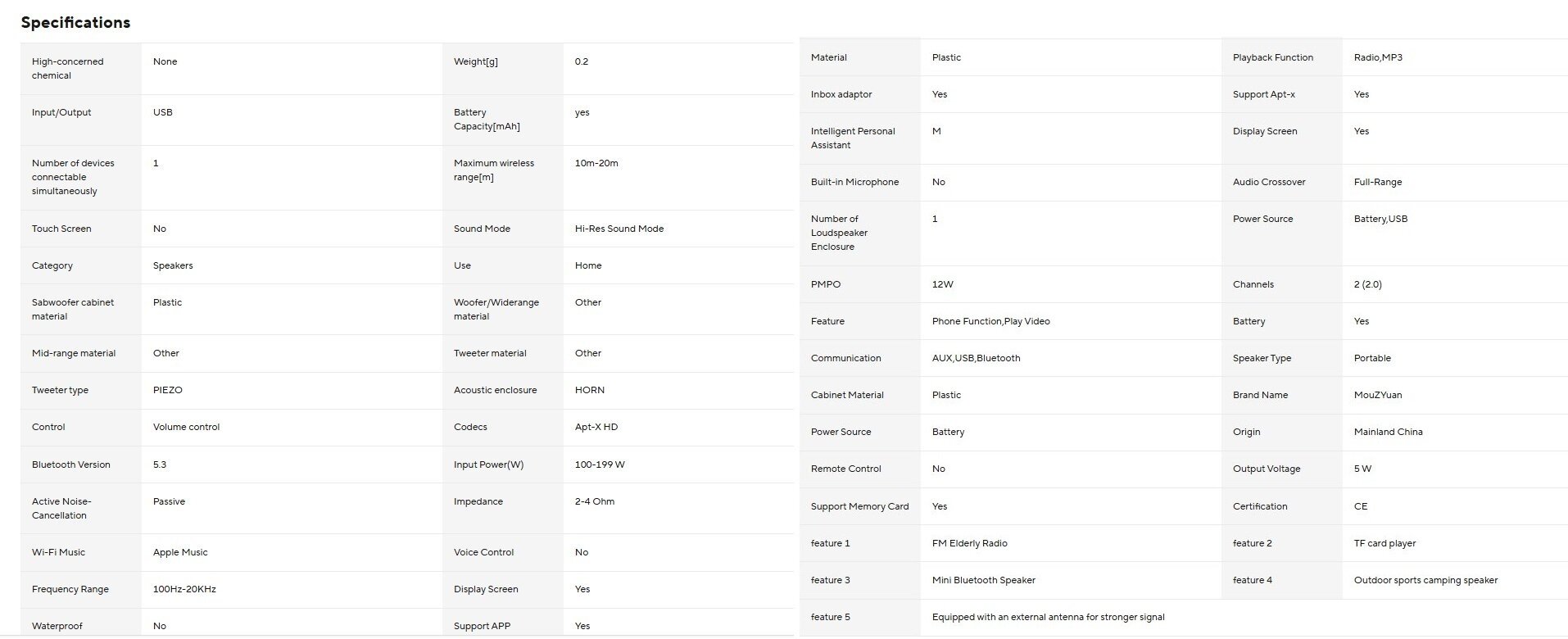Click the AUX,USB,Bluetooth communication value
The image size is (1568, 639).
point(976,358)
